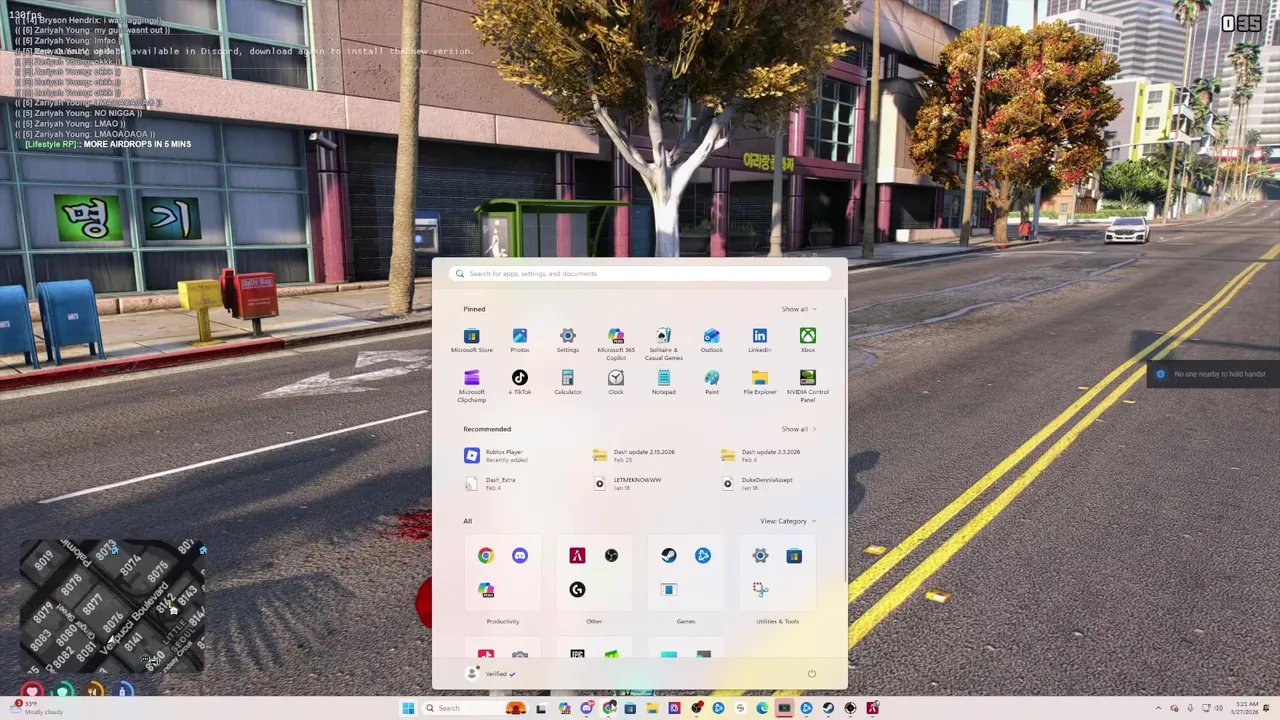Open the Games category label
1280x720 pixels.
(686, 622)
